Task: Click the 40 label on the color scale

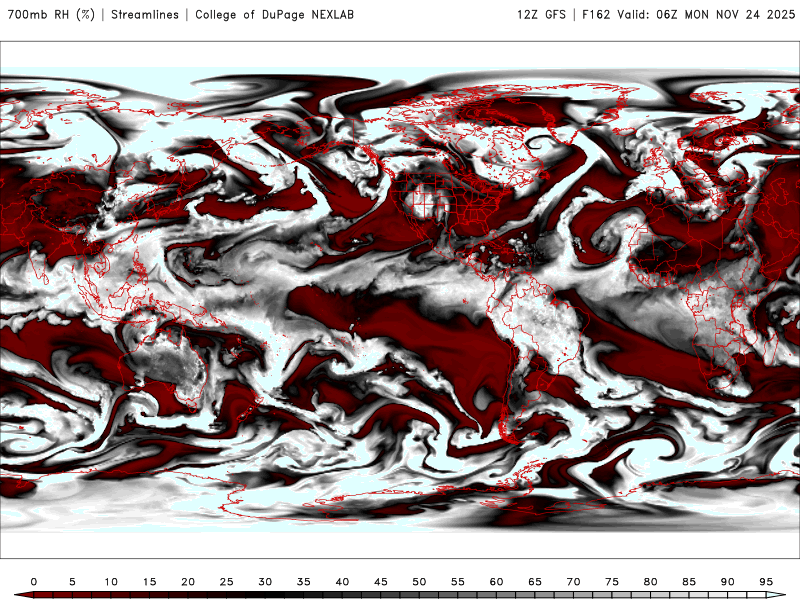Action: (342, 582)
